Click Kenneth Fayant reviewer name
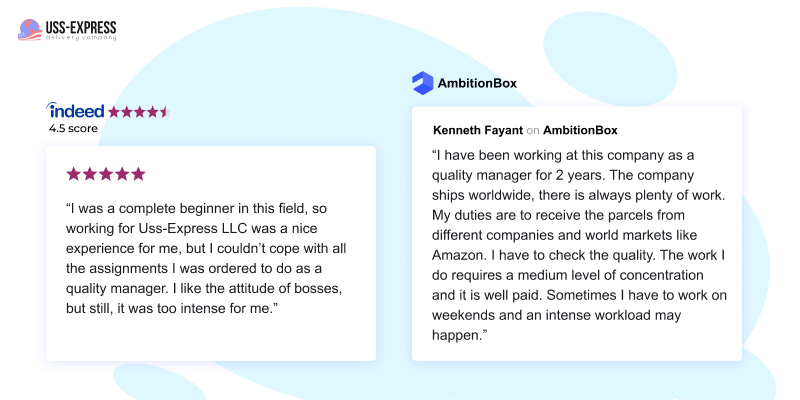800x400 pixels. pos(478,130)
